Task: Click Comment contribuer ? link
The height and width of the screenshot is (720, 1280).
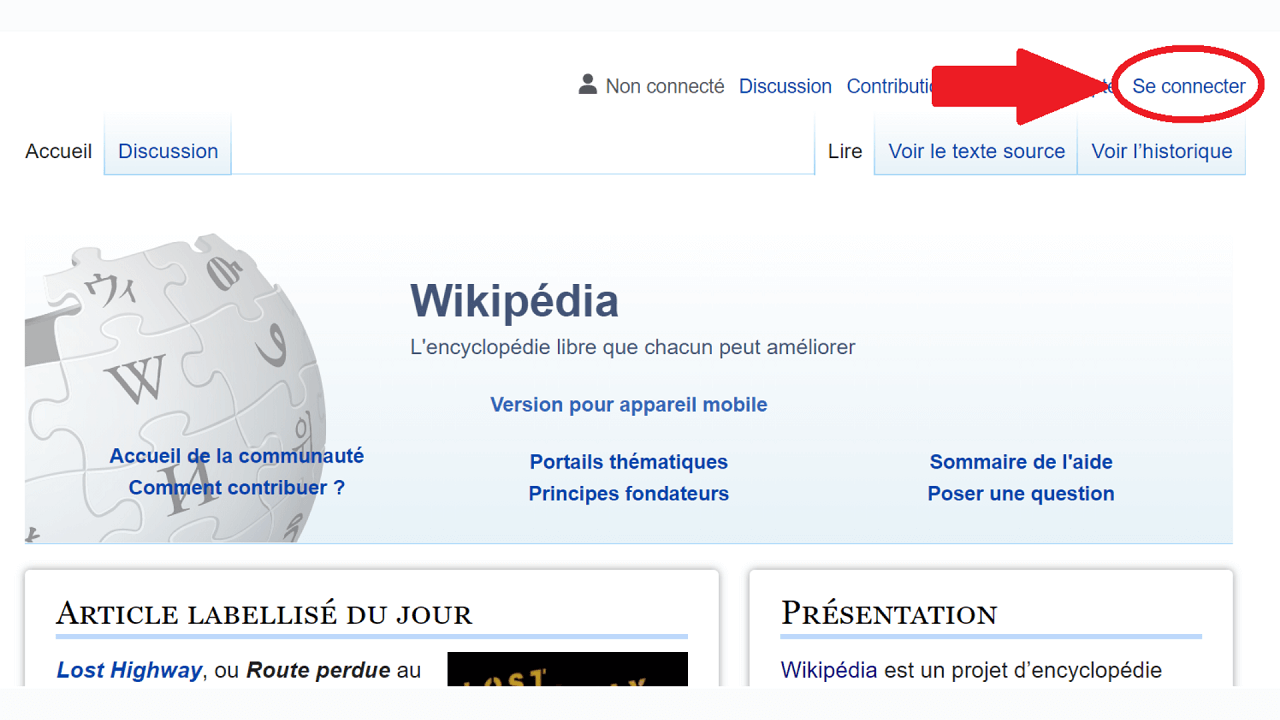Action: click(237, 488)
